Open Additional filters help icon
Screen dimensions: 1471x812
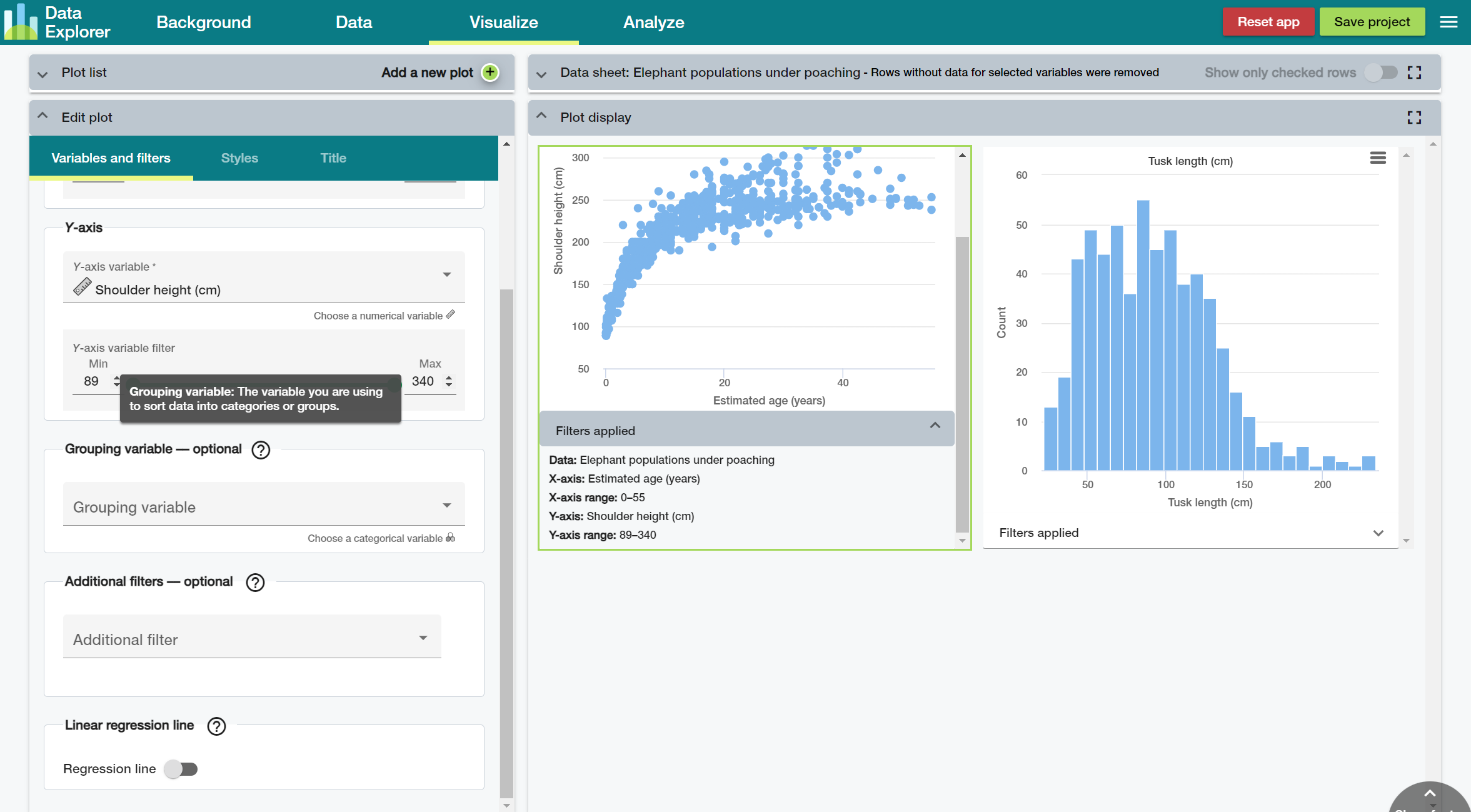[255, 583]
